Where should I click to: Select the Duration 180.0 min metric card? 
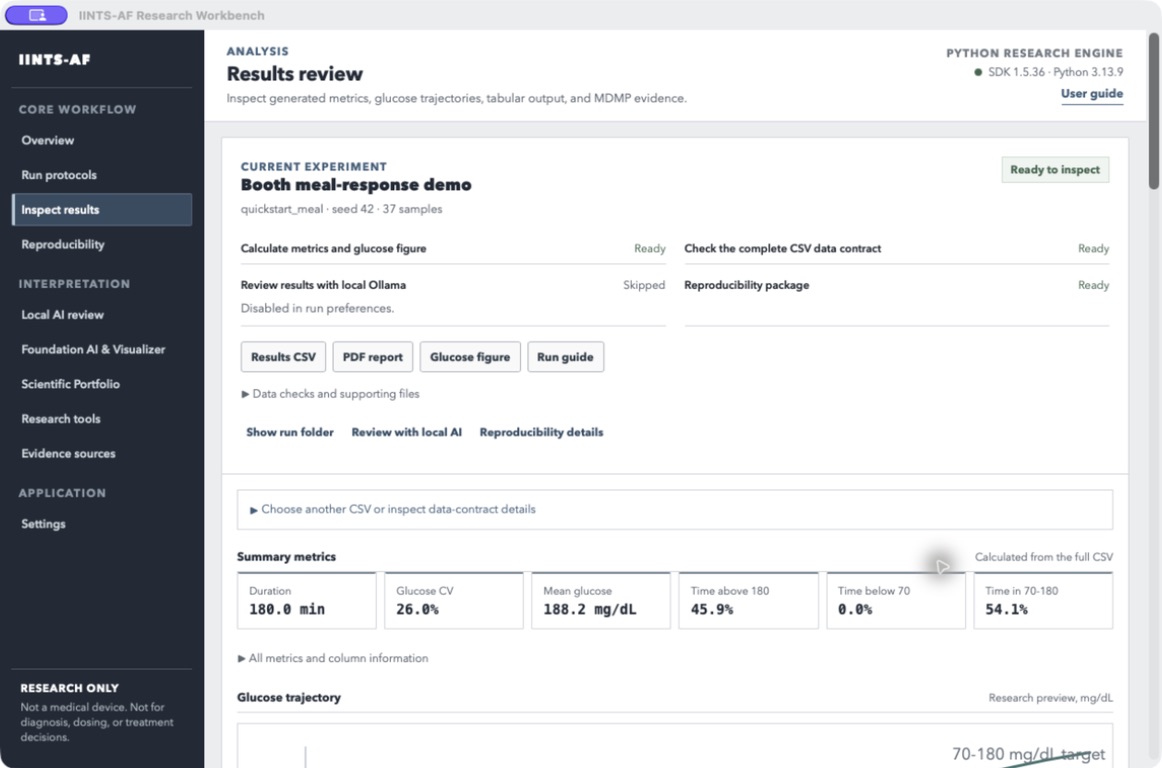pyautogui.click(x=307, y=600)
